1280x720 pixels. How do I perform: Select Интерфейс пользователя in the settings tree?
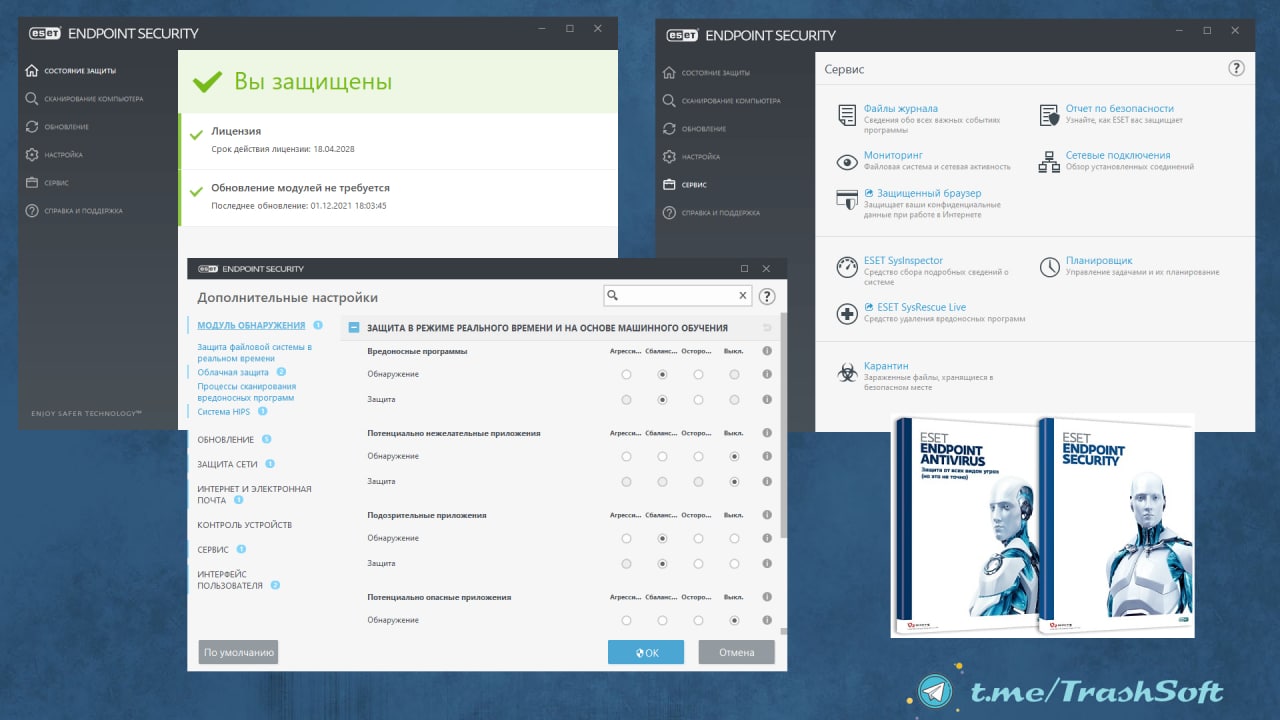tap(230, 580)
